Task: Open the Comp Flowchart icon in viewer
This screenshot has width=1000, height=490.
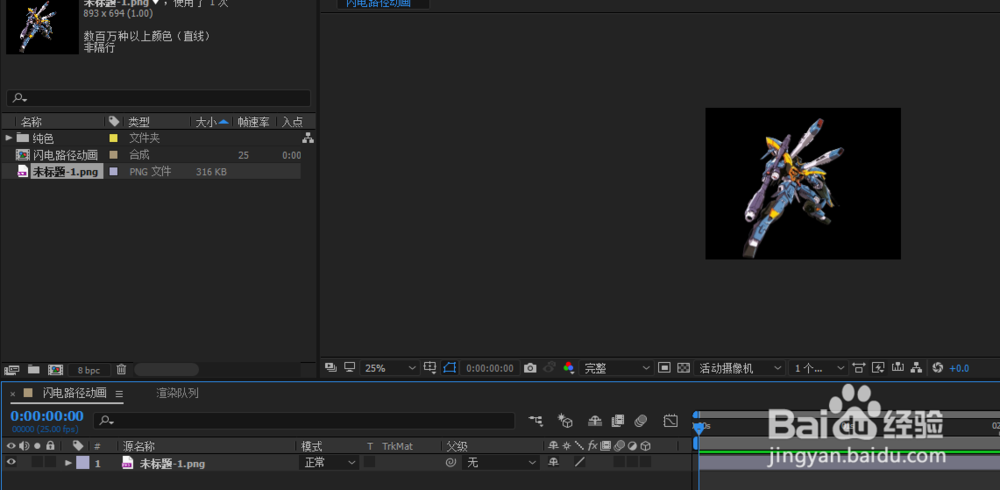Action: pyautogui.click(x=916, y=368)
